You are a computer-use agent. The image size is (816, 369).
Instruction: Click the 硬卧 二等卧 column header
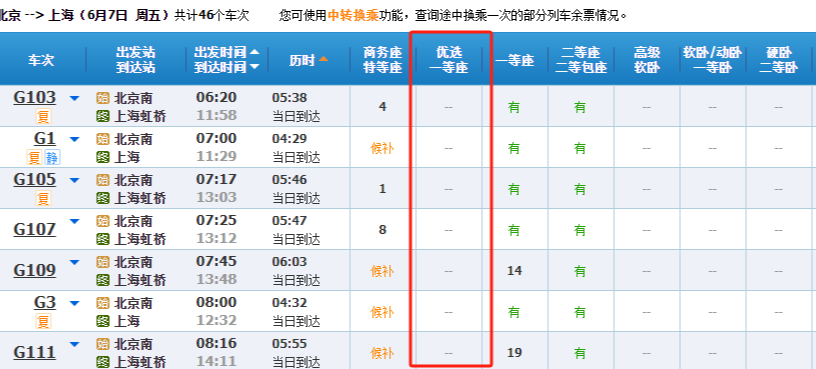pyautogui.click(x=779, y=60)
